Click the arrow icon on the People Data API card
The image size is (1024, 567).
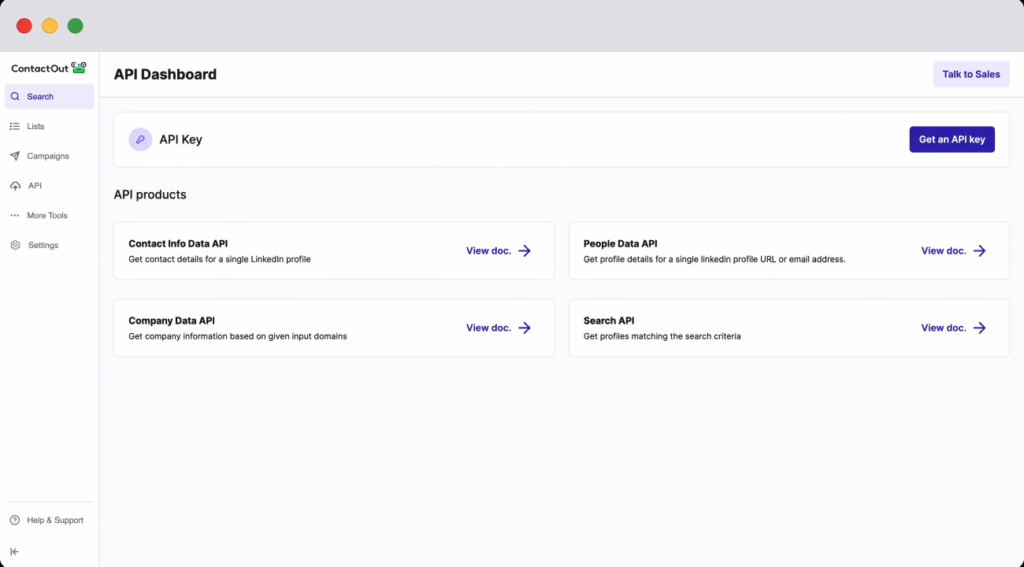click(980, 251)
